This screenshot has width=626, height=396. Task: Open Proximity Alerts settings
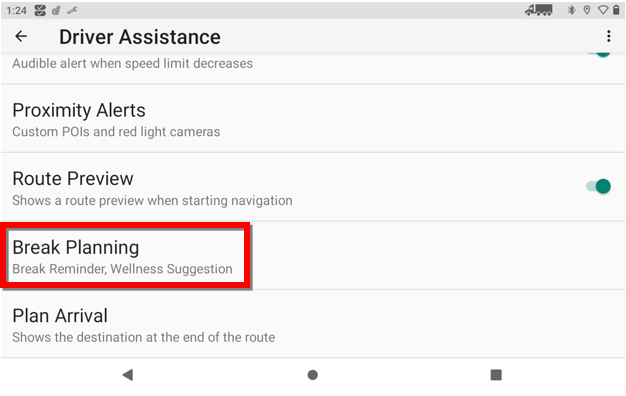313,119
